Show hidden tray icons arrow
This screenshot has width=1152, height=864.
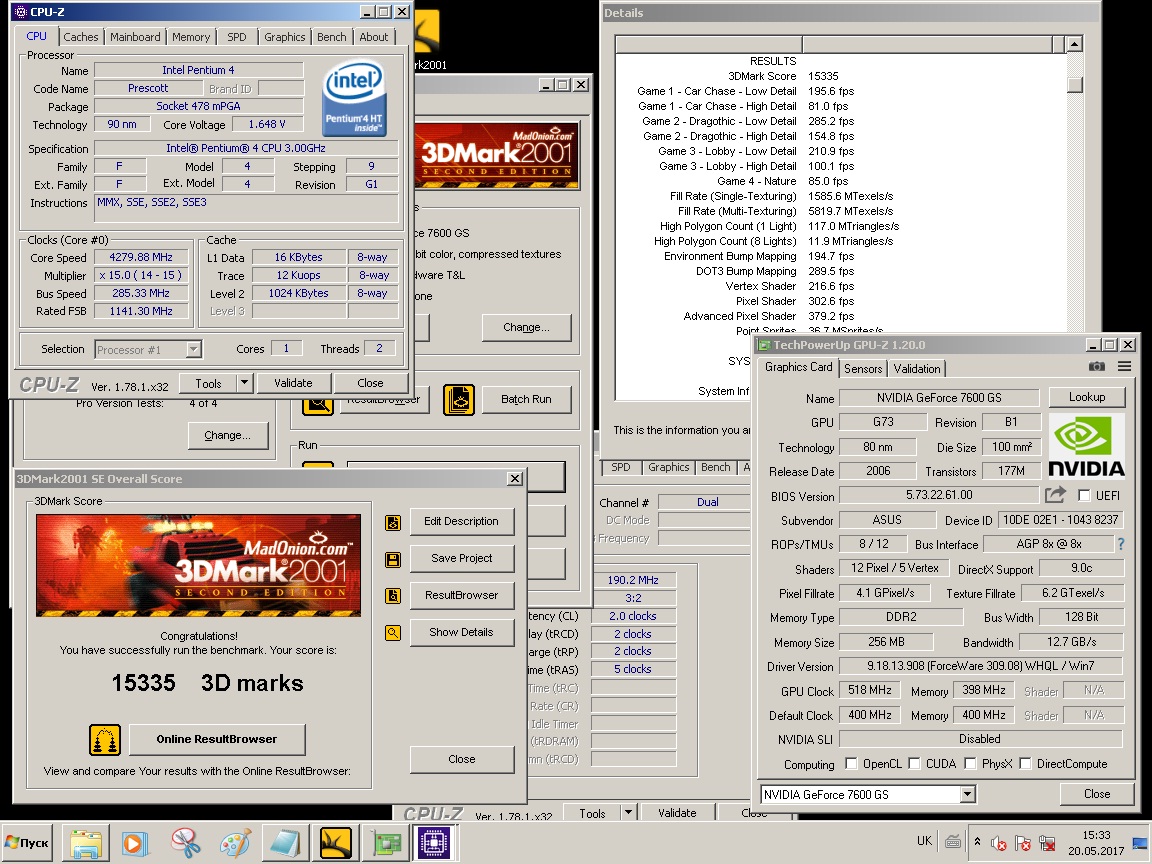tap(977, 841)
